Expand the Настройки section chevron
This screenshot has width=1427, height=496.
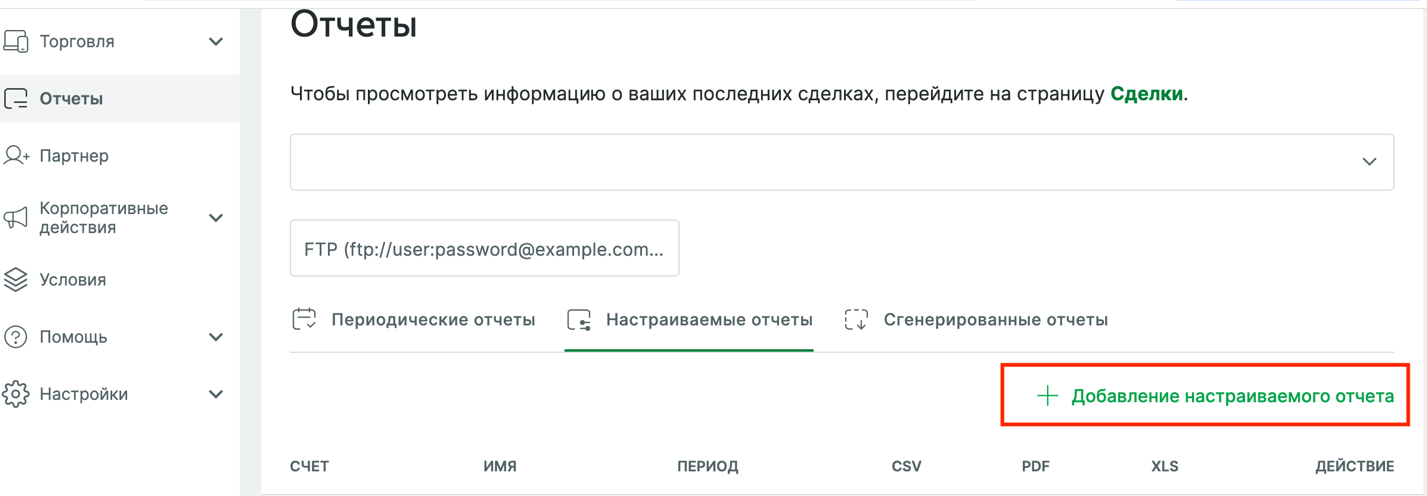[x=216, y=394]
